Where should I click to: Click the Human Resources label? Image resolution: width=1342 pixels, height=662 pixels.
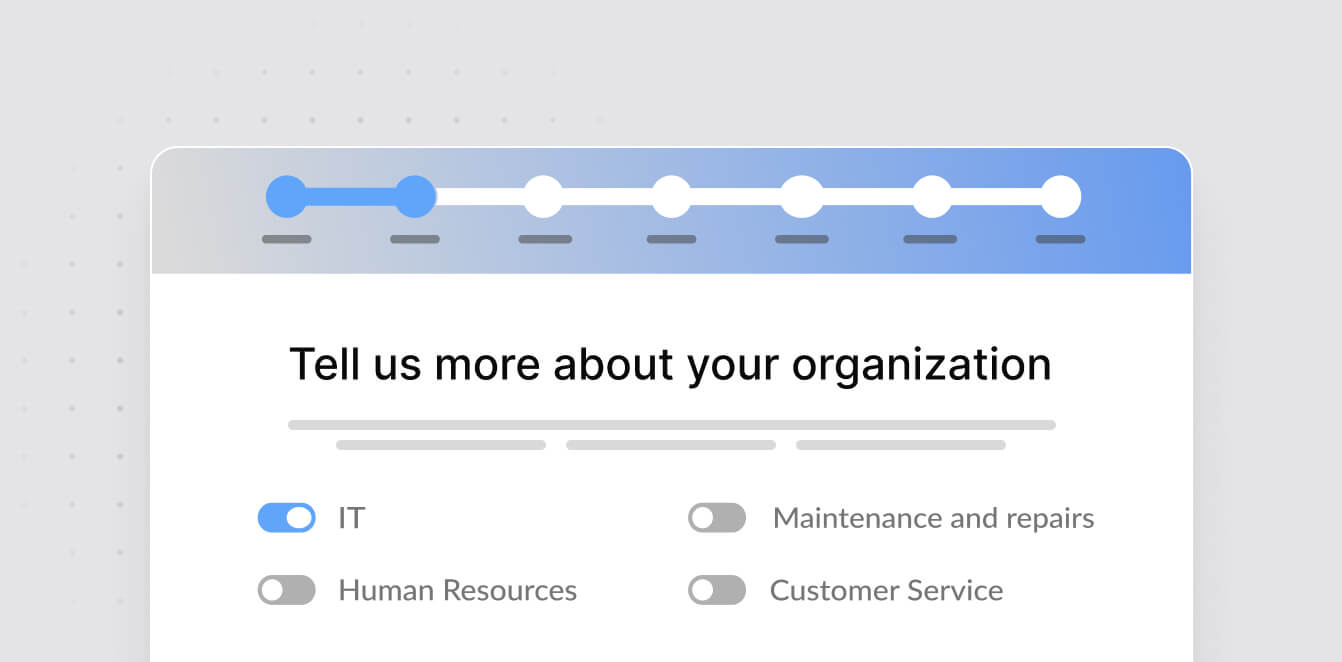pyautogui.click(x=457, y=590)
